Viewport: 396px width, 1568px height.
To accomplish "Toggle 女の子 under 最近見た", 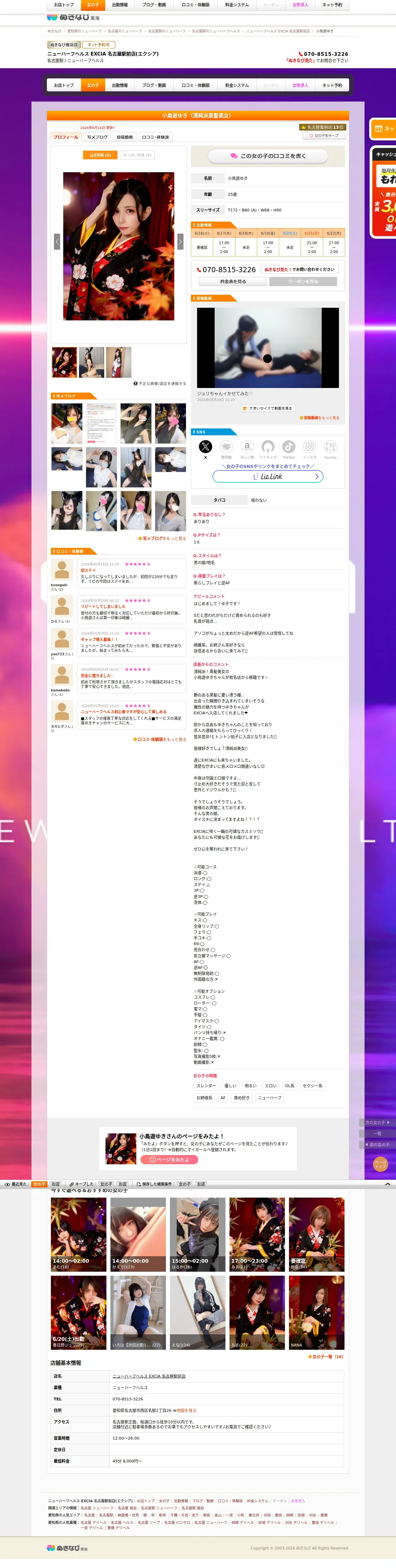I will tap(39, 1184).
